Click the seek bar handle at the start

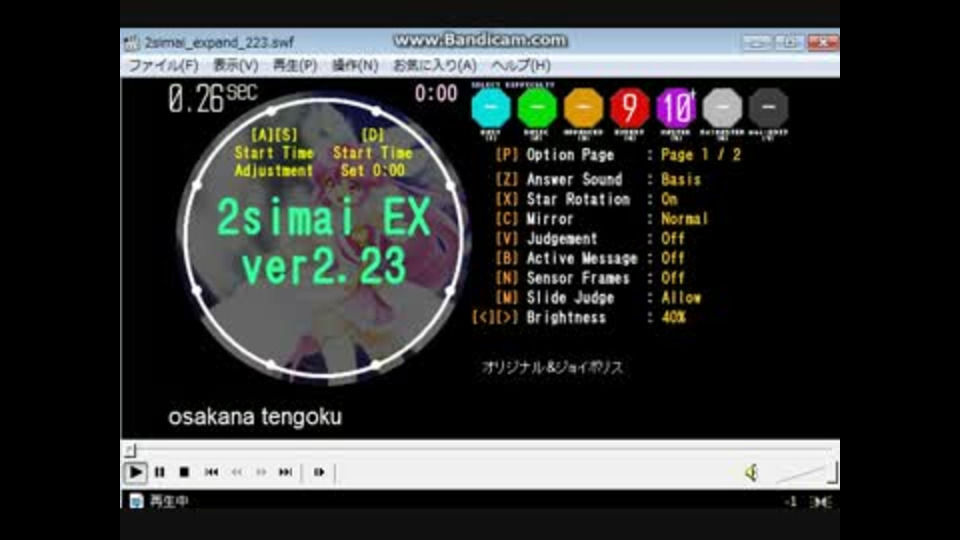tap(130, 451)
